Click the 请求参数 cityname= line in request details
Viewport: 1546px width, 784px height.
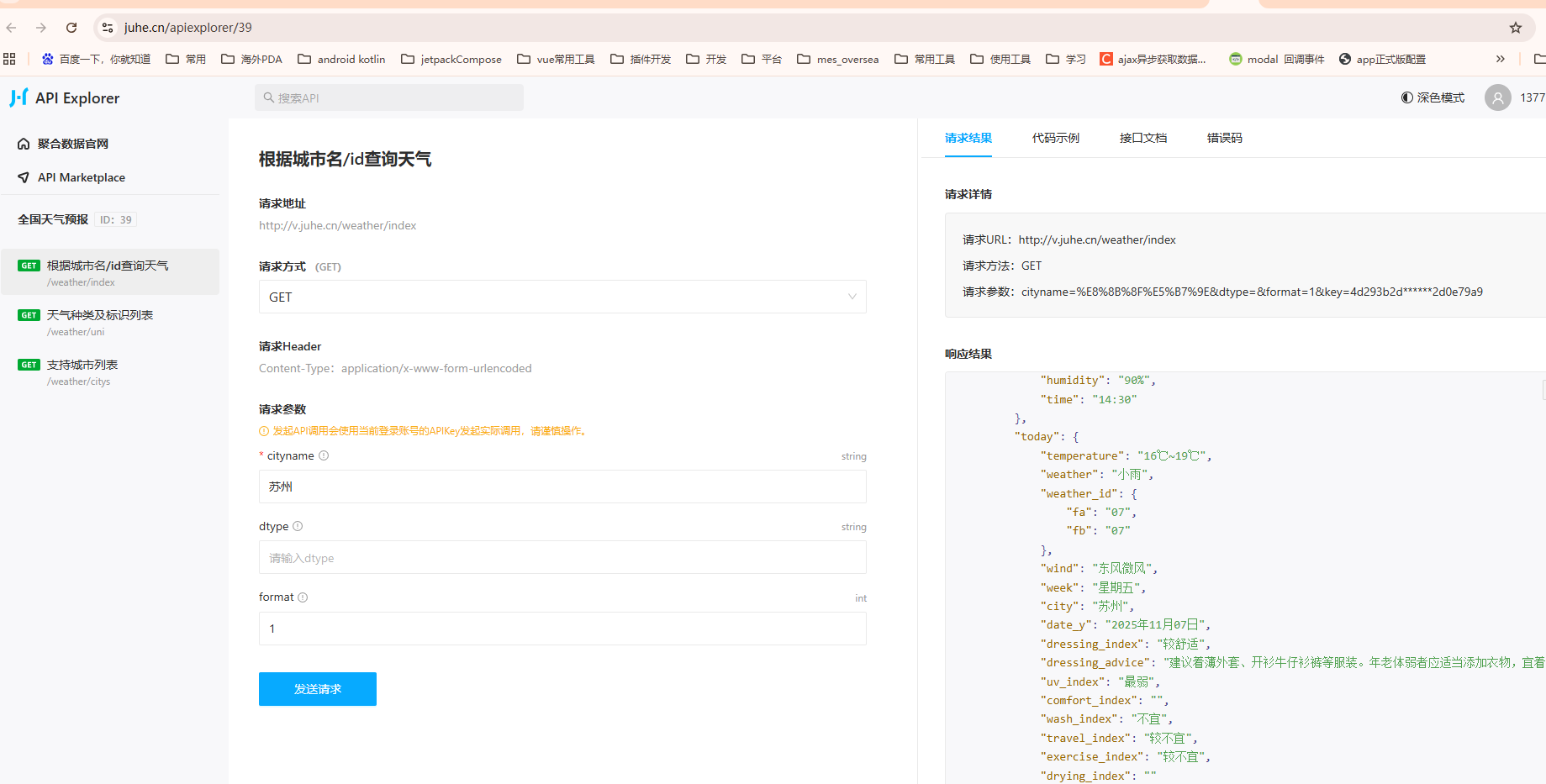click(x=1222, y=292)
